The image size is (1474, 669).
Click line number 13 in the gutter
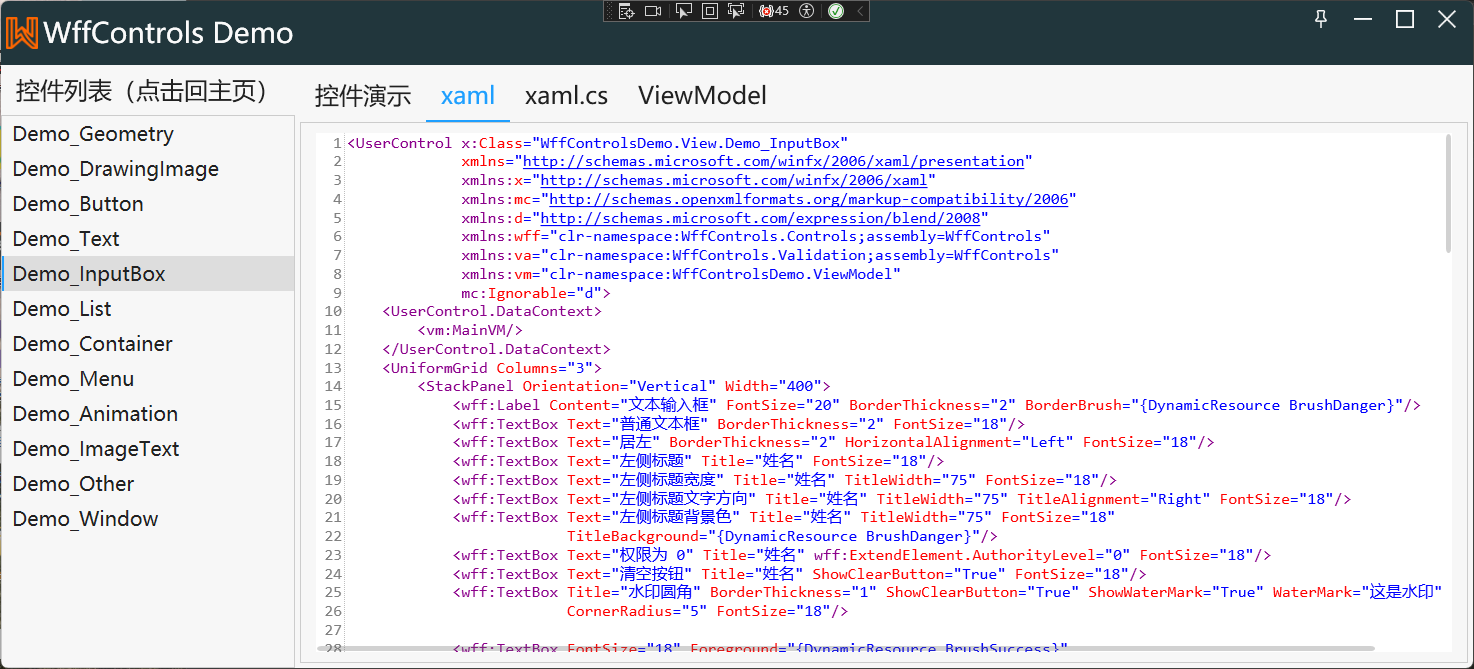(333, 368)
